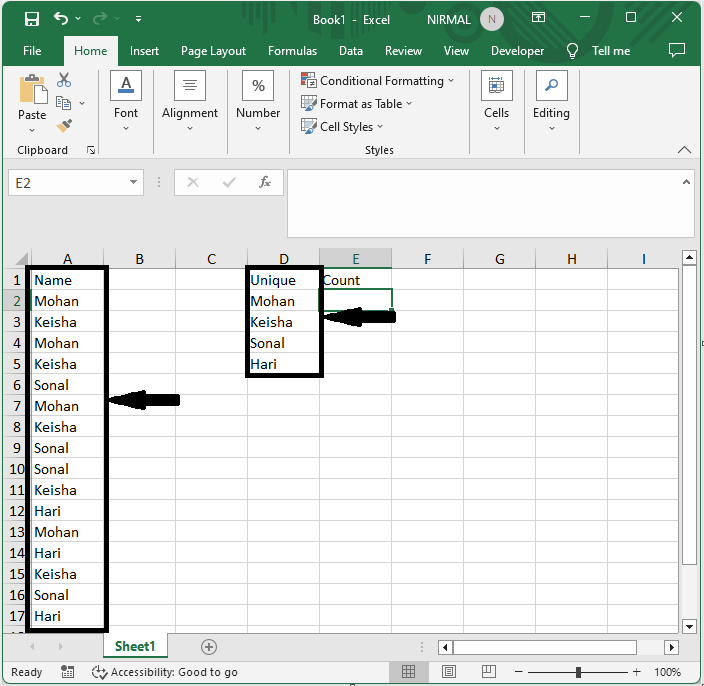Open the Developer tab
This screenshot has height=686, width=704.
tap(517, 51)
